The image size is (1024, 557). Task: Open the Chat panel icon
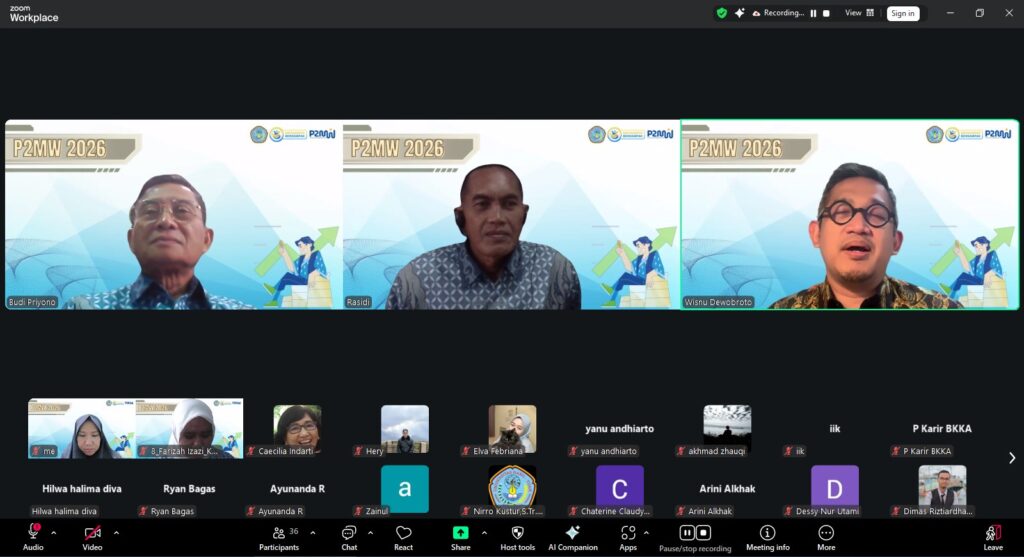tap(349, 533)
